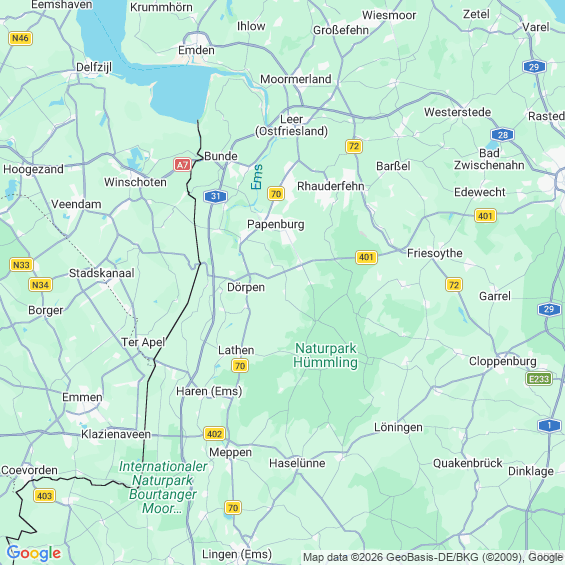Click the Emden city label
Viewport: 565px width, 565px height.
[196, 50]
